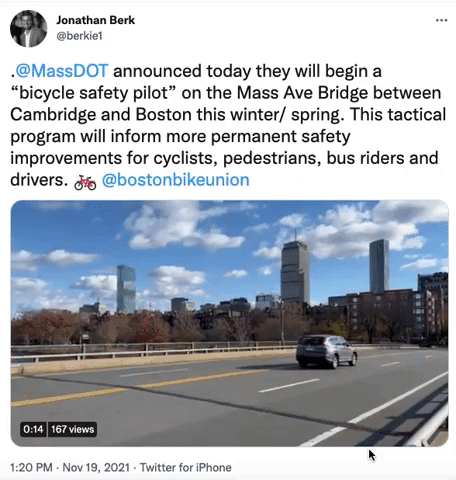Click the 167 views counter
The image size is (456, 480).
pos(72,429)
